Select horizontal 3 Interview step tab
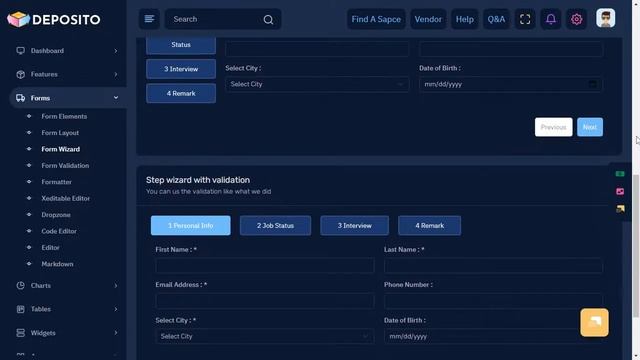Viewport: 640px width, 360px height. point(354,225)
